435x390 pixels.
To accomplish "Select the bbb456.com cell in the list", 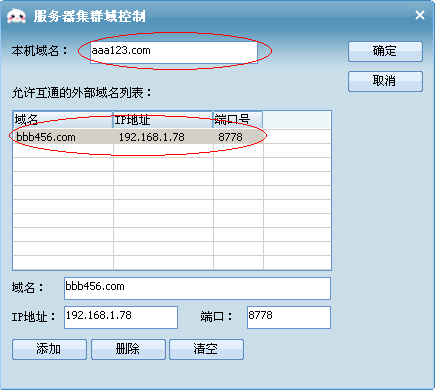I will pyautogui.click(x=63, y=137).
